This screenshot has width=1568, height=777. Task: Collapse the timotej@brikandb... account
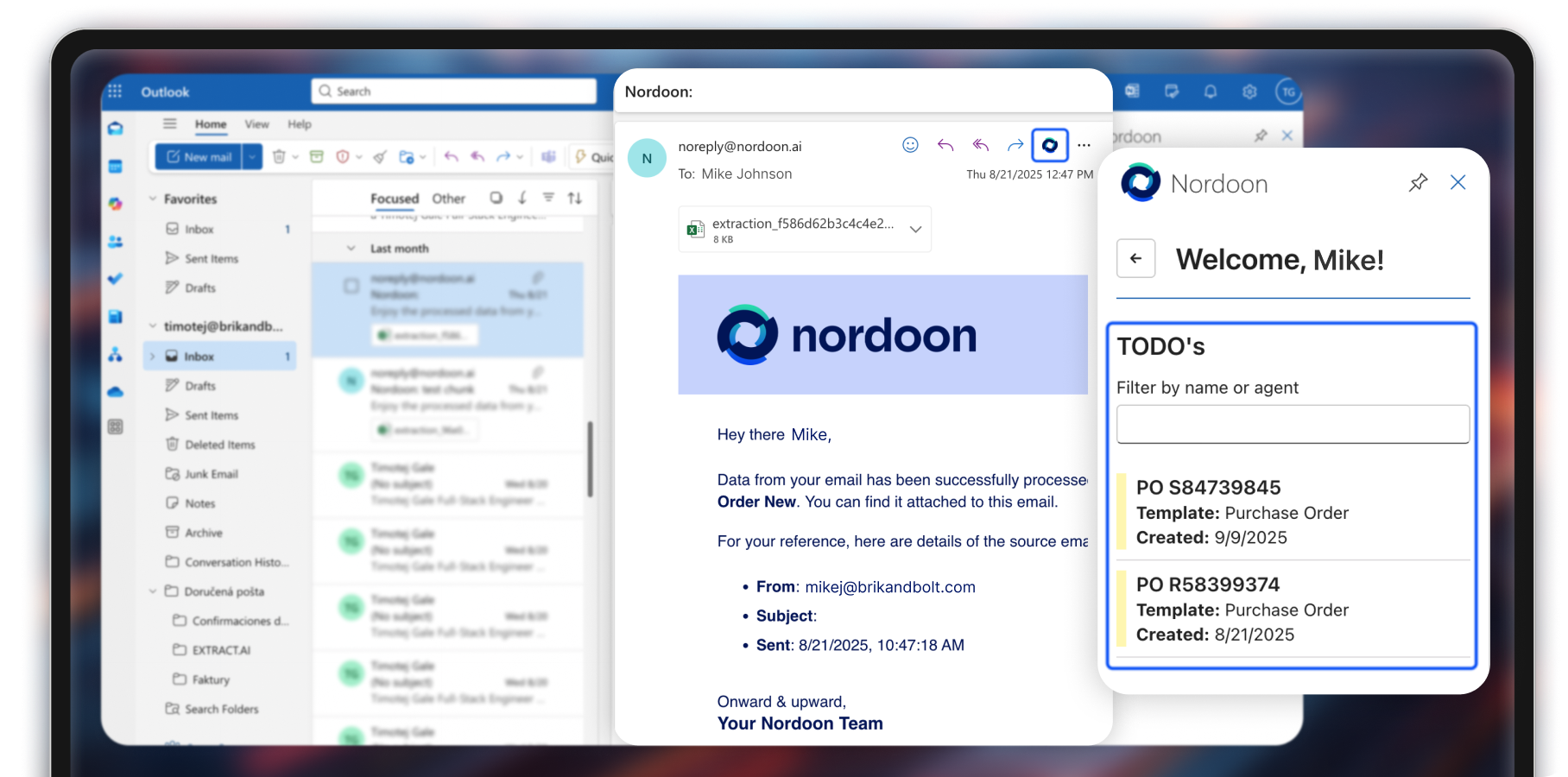tap(153, 326)
